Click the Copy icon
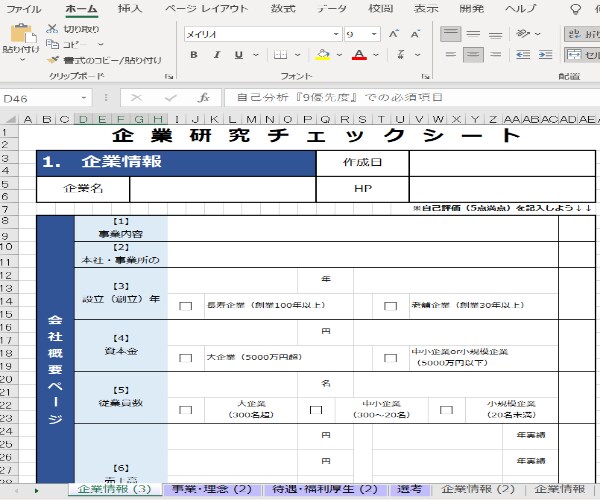 click(52, 44)
